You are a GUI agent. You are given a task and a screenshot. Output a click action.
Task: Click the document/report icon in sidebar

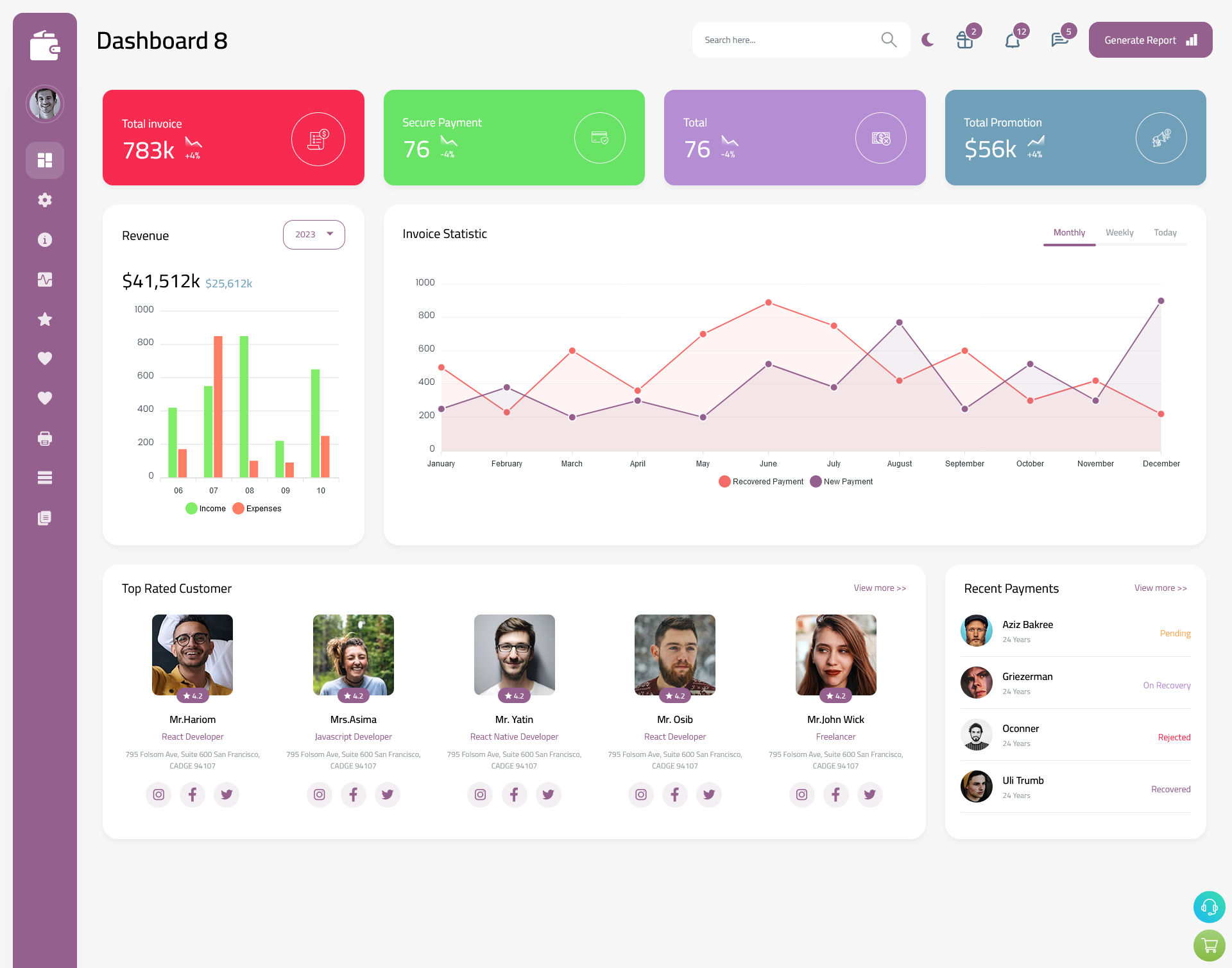click(x=44, y=517)
